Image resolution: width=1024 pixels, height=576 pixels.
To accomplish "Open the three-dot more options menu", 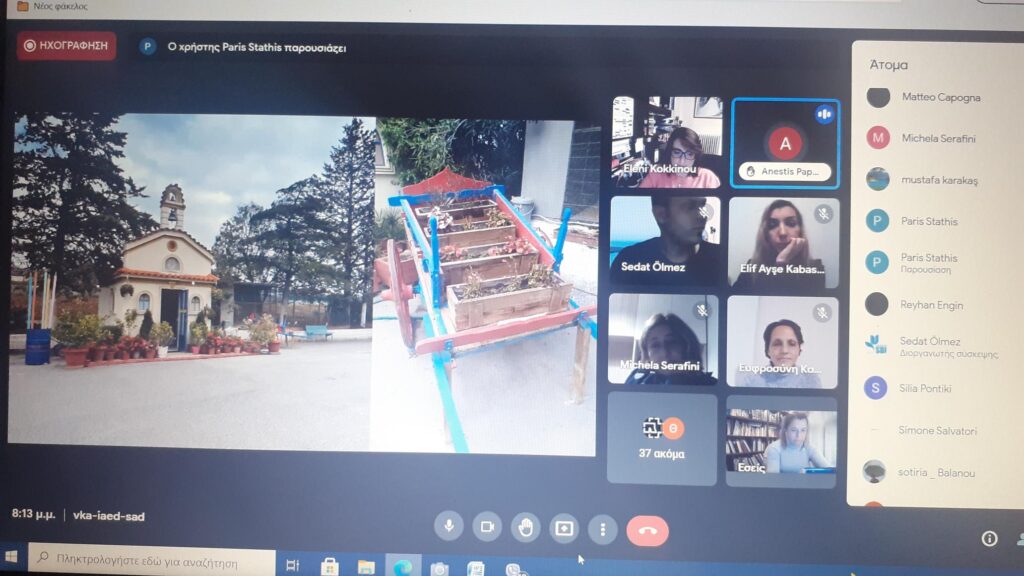I will (x=602, y=530).
